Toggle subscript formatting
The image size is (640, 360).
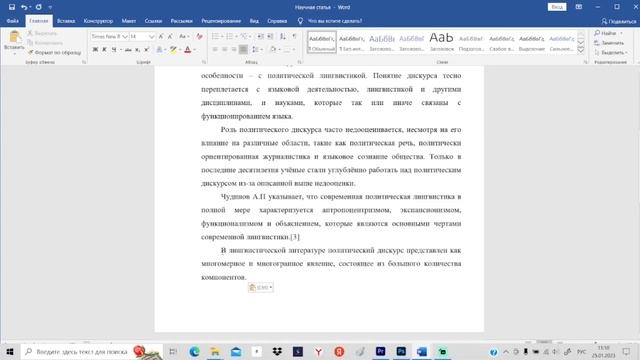click(138, 49)
